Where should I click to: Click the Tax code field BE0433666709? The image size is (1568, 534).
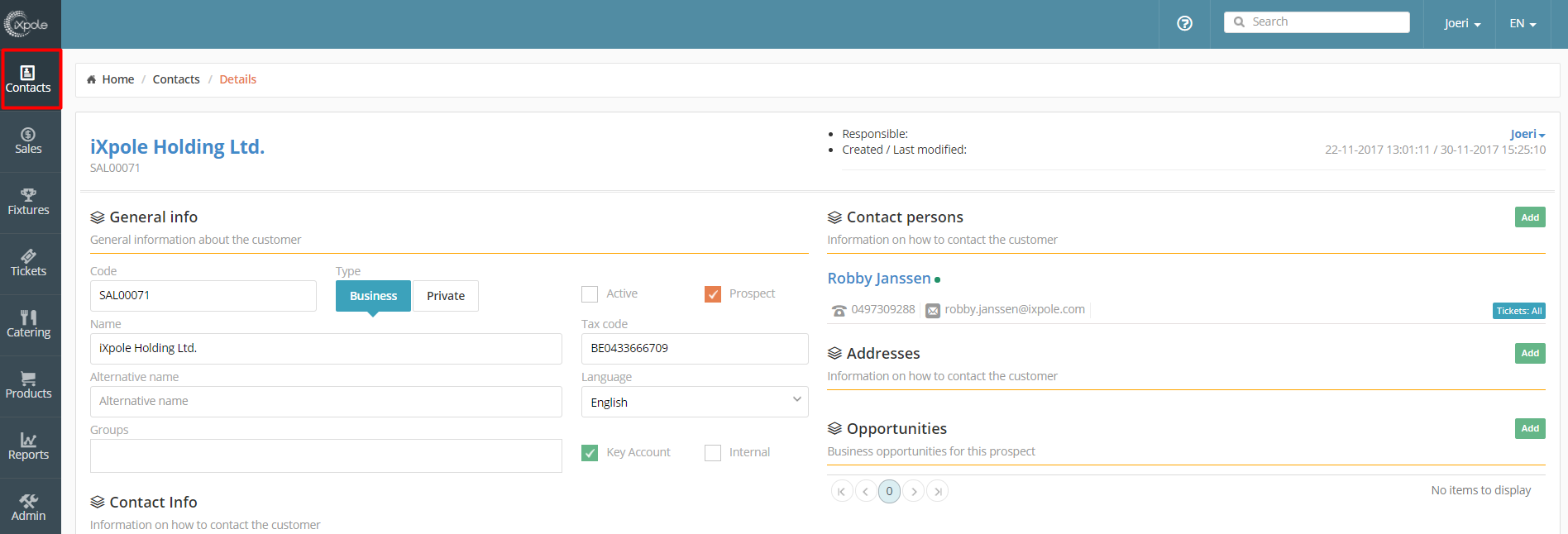pos(695,349)
